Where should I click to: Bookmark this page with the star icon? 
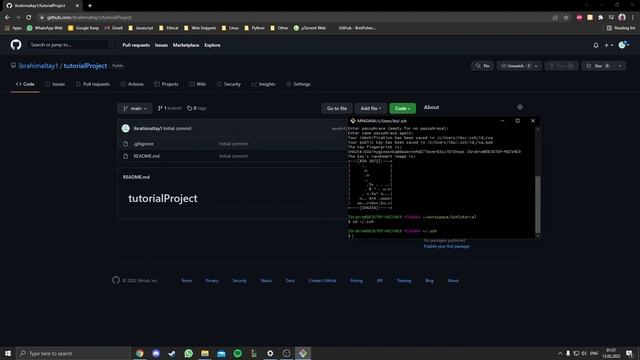566,18
